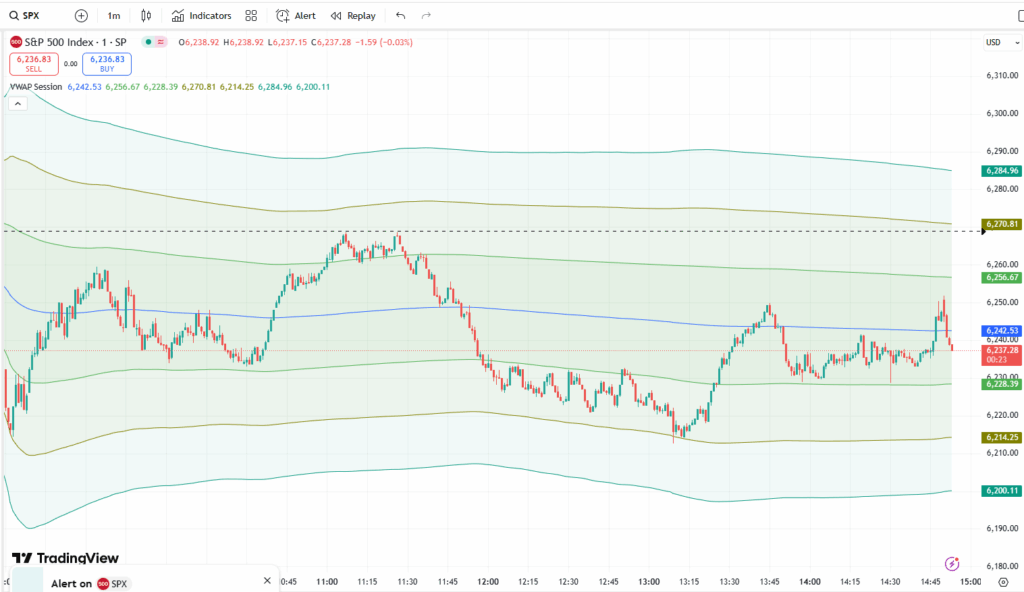Open the candlestick chart type menu
The height and width of the screenshot is (592, 1024).
coord(146,16)
